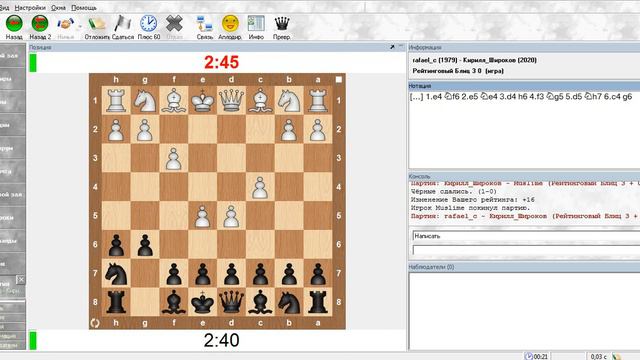Screen dimensions: 640x360
Task: Click the green indicator beside top clock
Action: point(33,63)
